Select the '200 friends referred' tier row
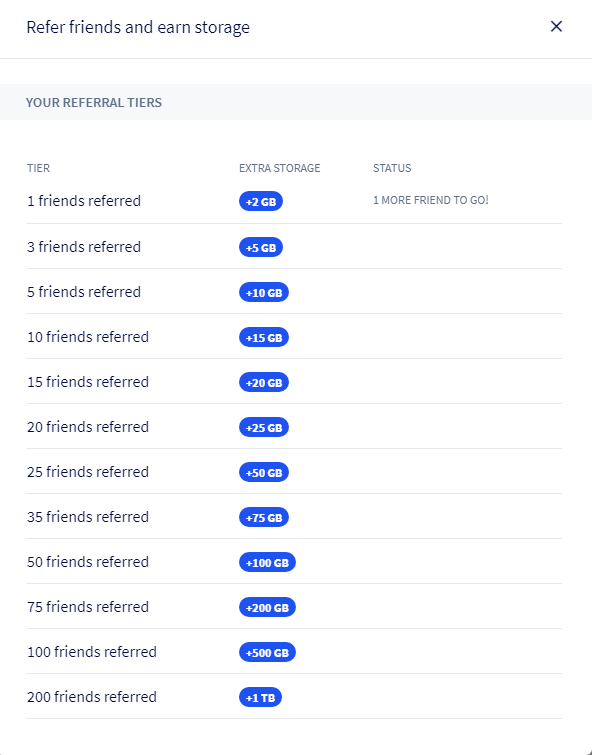Screen dimensions: 592x755 coord(294,697)
